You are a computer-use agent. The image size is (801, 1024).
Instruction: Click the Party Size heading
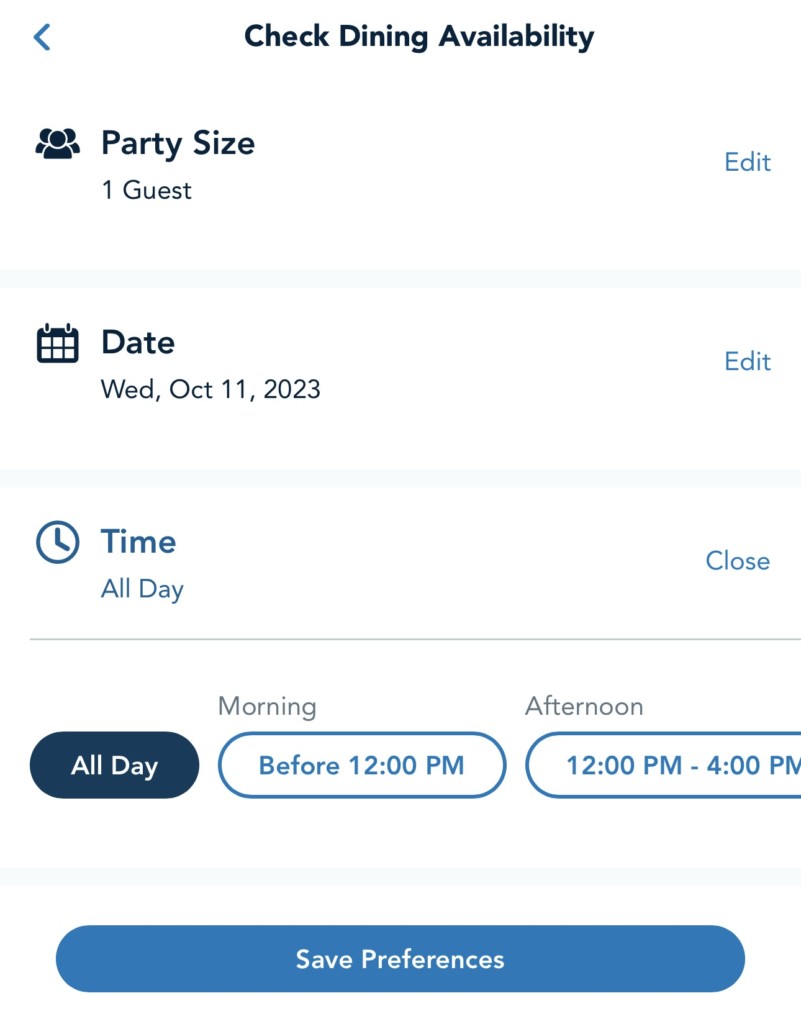[x=177, y=143]
